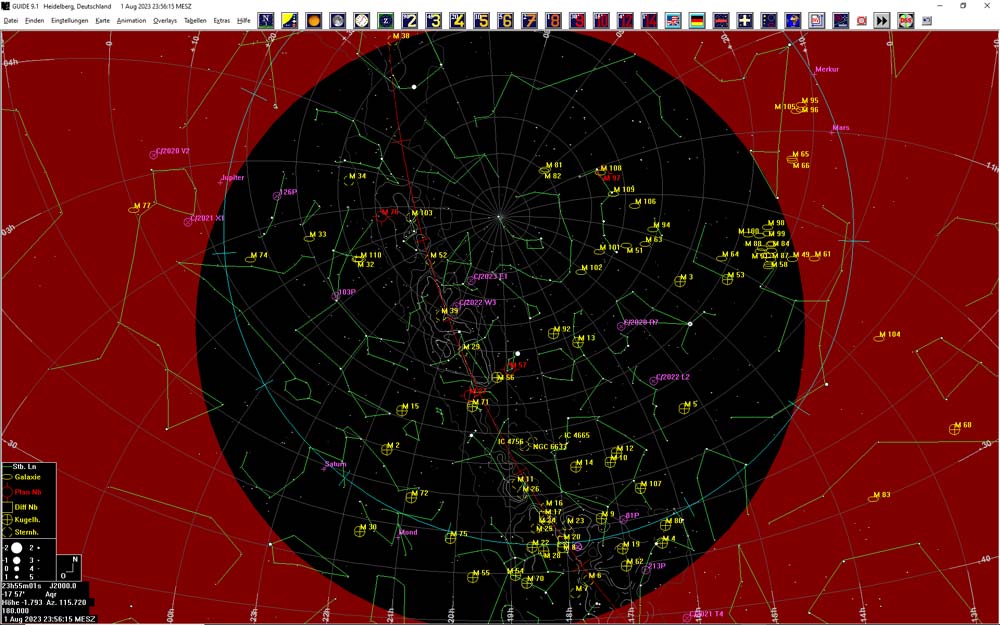Click the M 81 galaxy label
Screen dimensions: 1000x625
click(554, 165)
